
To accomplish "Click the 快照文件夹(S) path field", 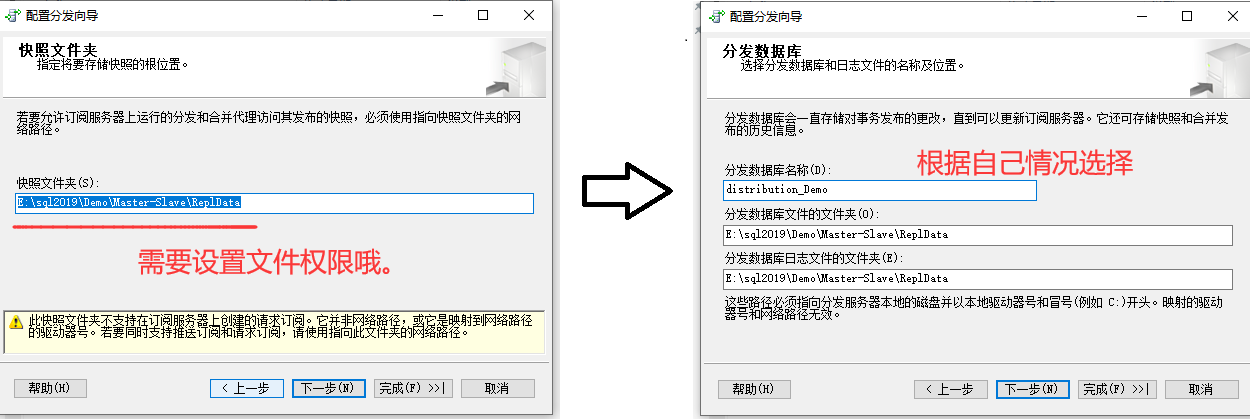I will [x=274, y=203].
